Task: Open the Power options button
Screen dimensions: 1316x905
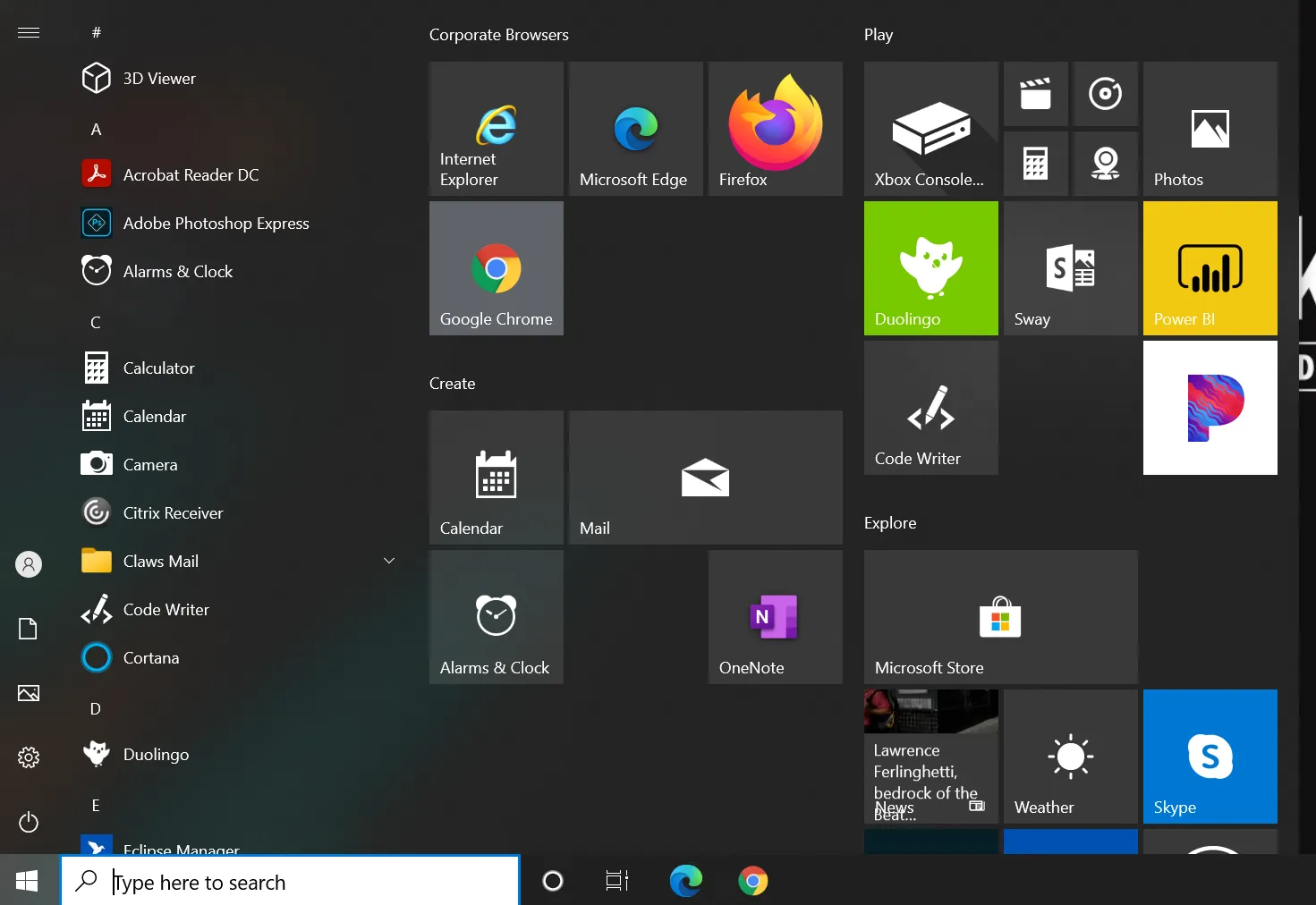Action: point(29,822)
